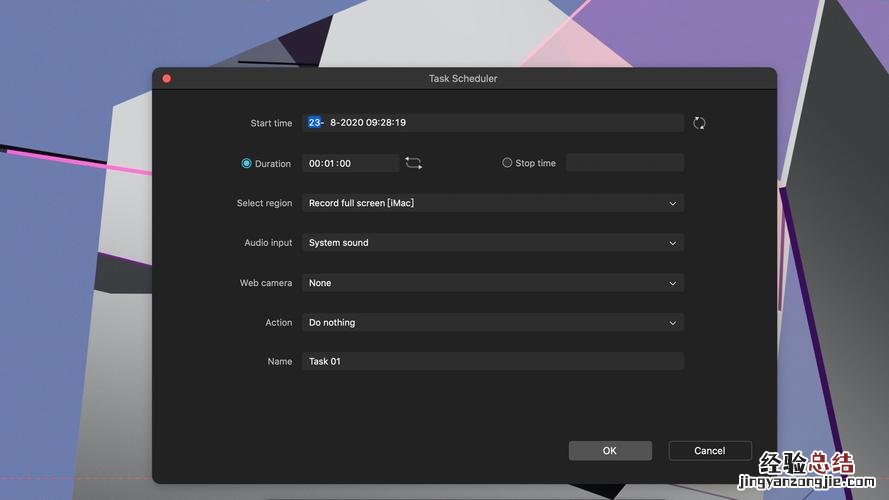Image resolution: width=889 pixels, height=500 pixels.
Task: Click the Name field containing Task 01
Action: [x=492, y=361]
